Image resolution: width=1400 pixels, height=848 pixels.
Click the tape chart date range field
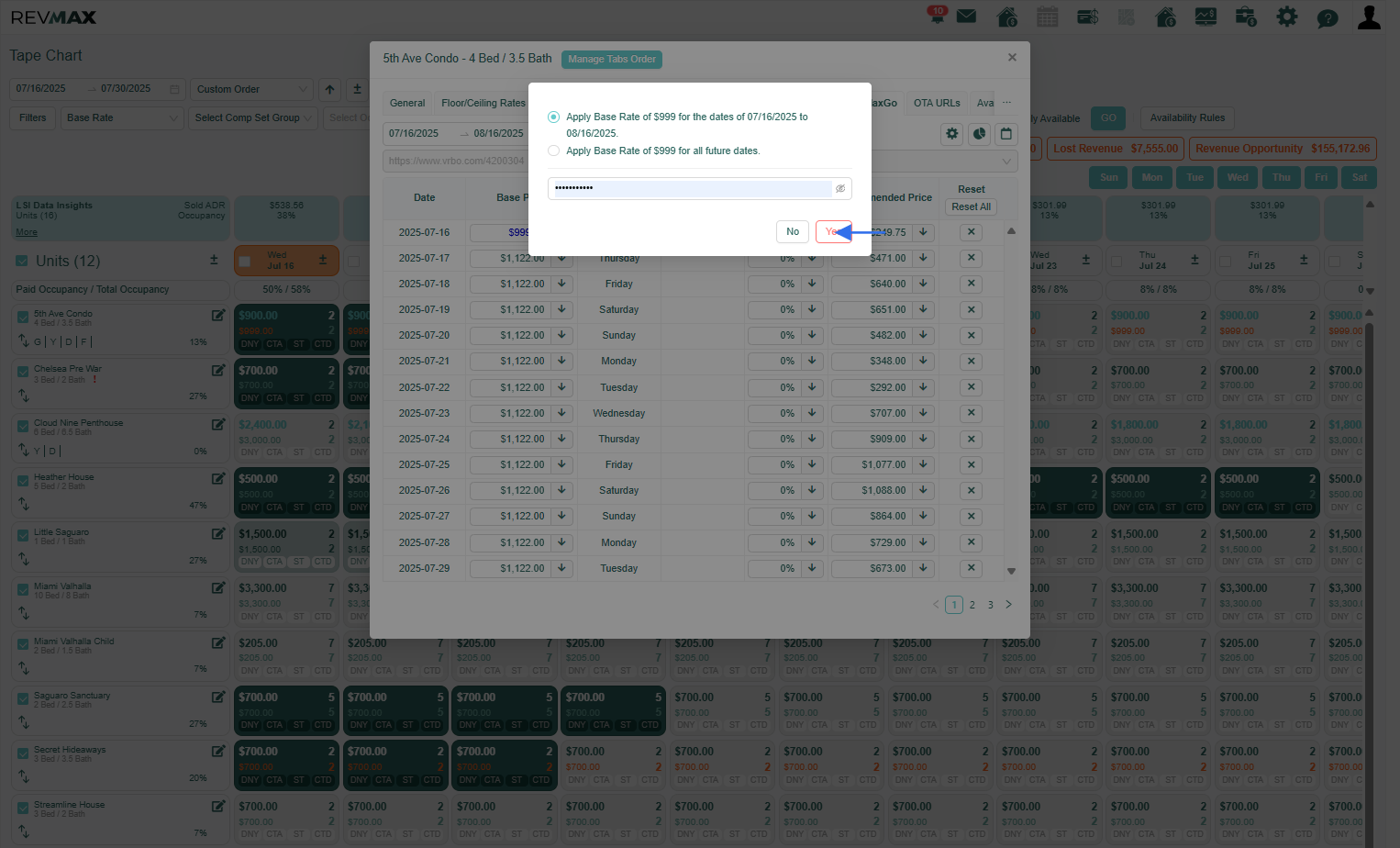tap(96, 89)
